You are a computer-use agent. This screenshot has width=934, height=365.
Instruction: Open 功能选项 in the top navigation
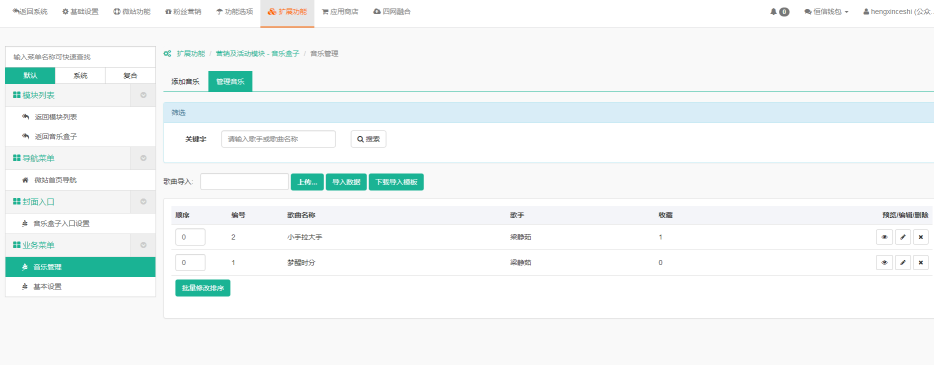coord(234,11)
